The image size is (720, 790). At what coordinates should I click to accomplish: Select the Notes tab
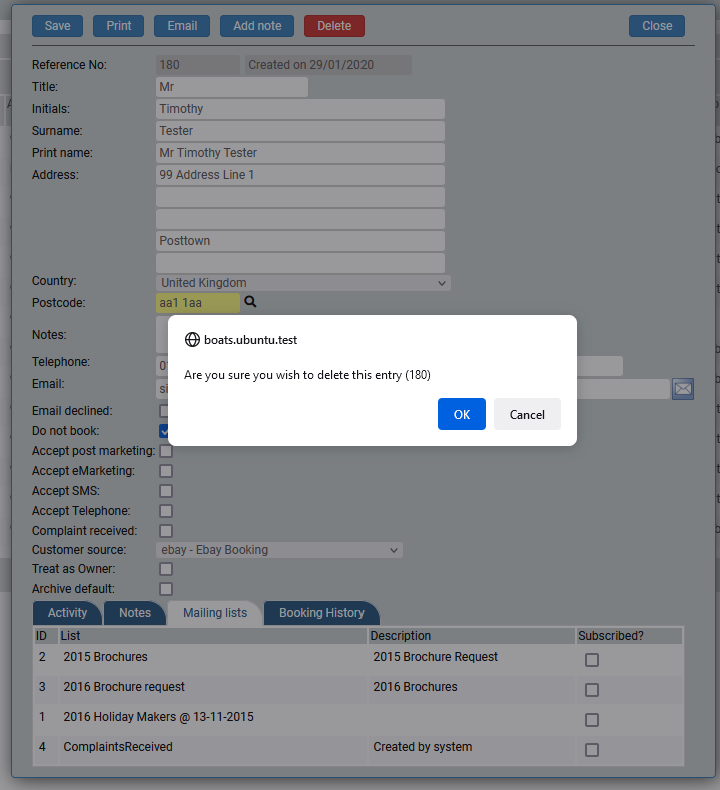135,613
